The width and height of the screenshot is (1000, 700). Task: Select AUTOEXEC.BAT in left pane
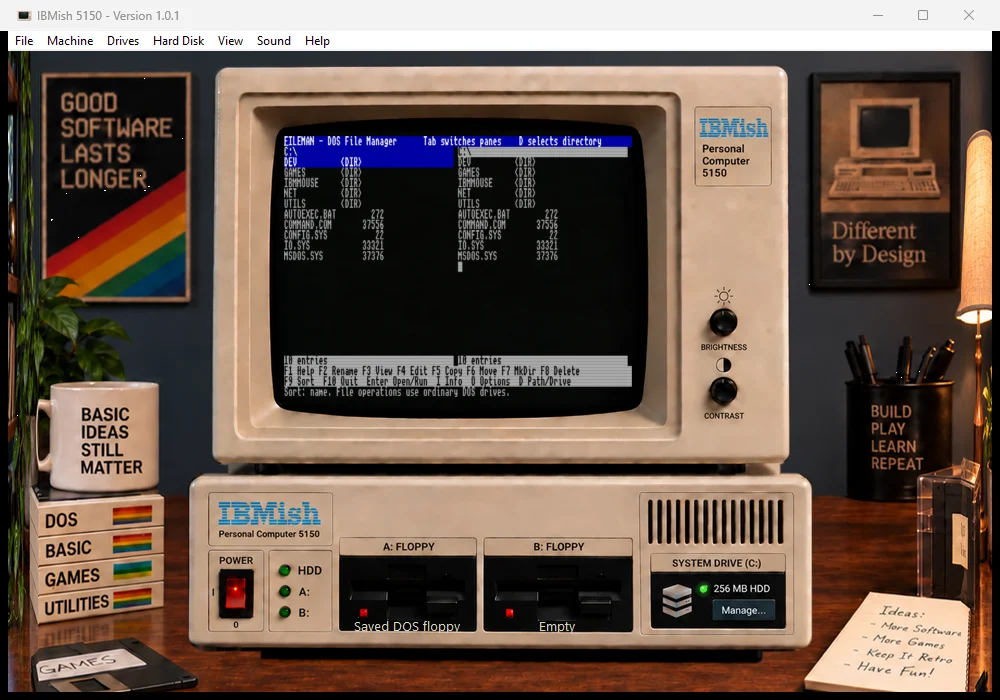368,214
